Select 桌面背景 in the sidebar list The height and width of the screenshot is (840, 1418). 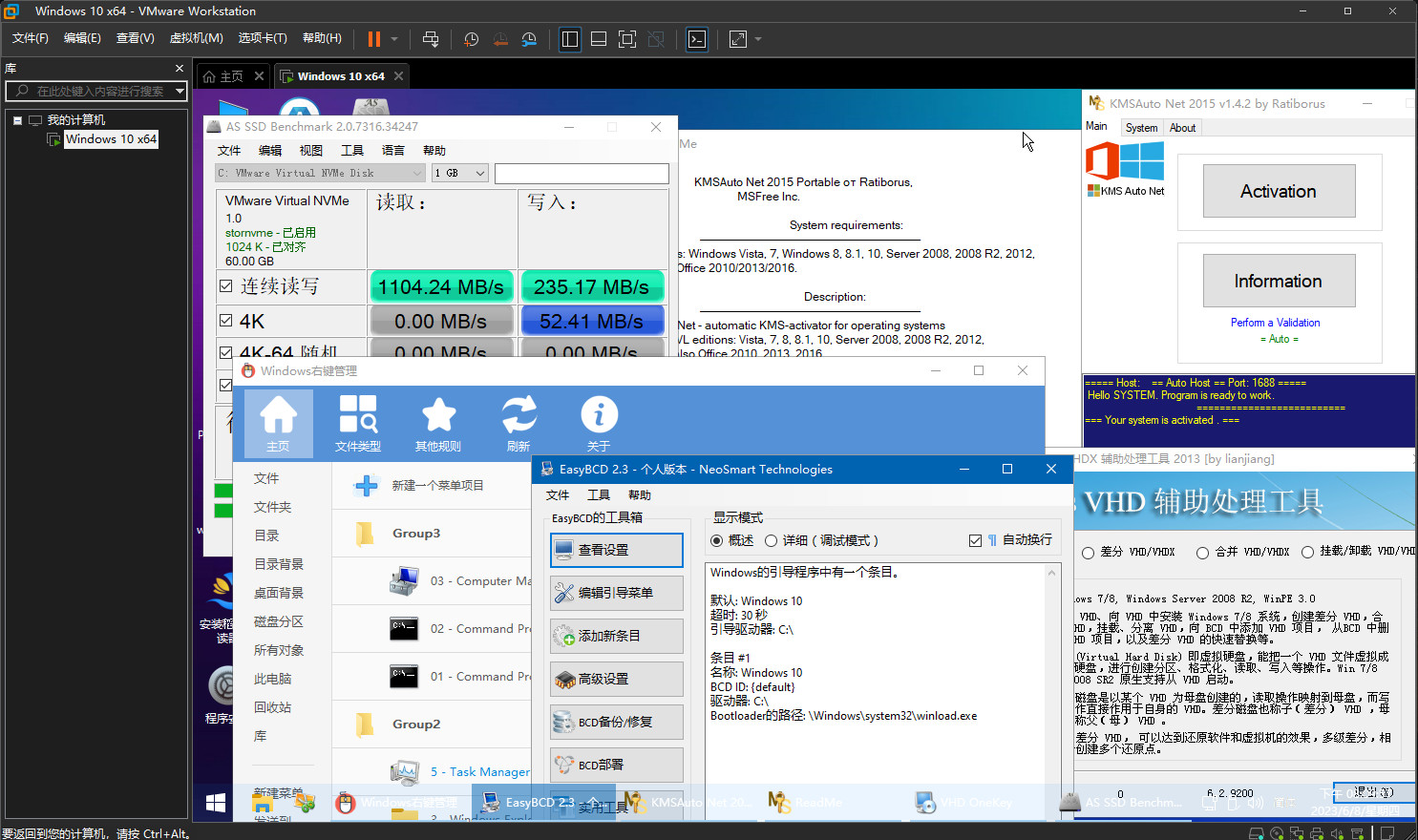coord(278,593)
